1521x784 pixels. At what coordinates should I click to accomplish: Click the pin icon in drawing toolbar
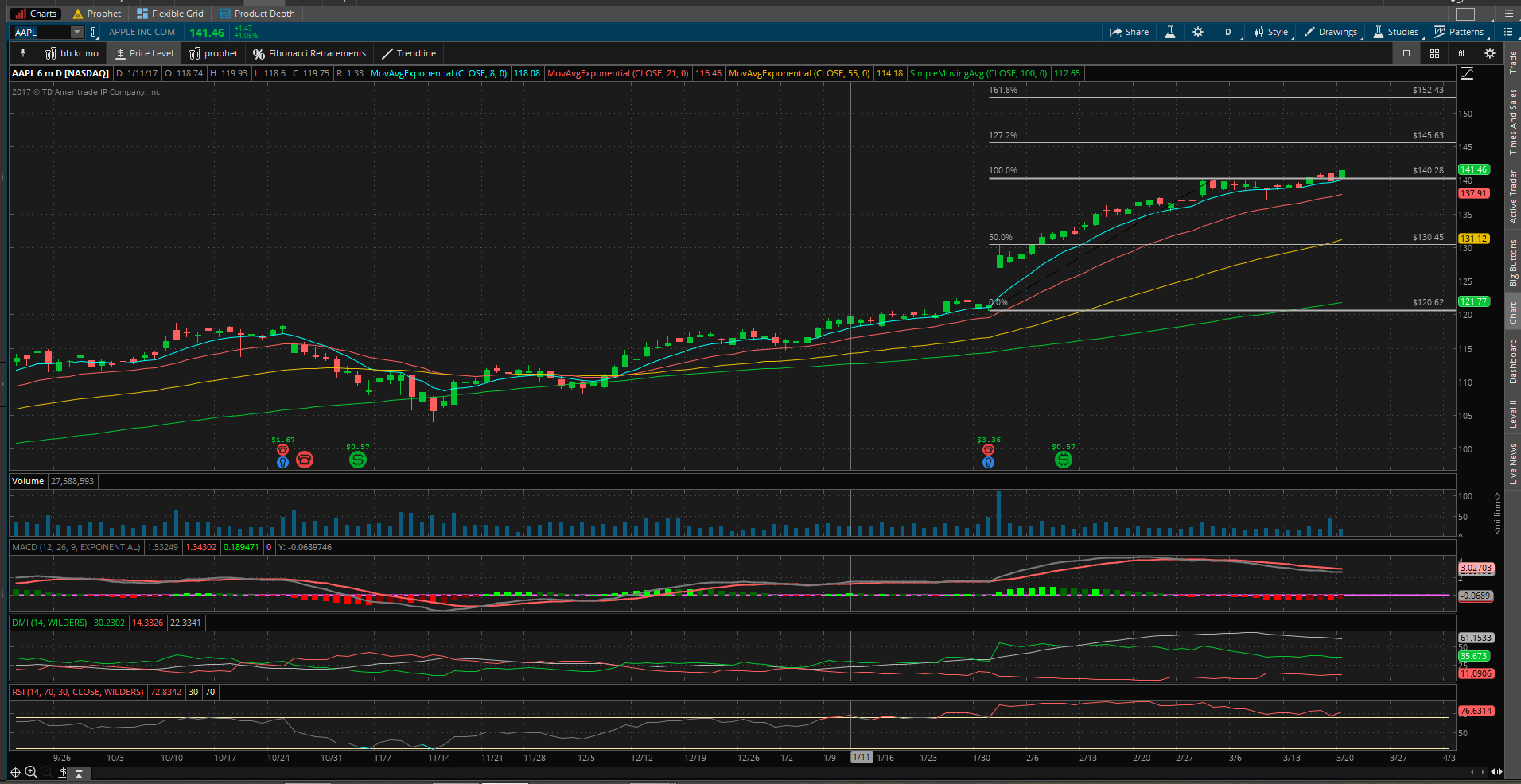pyautogui.click(x=23, y=53)
